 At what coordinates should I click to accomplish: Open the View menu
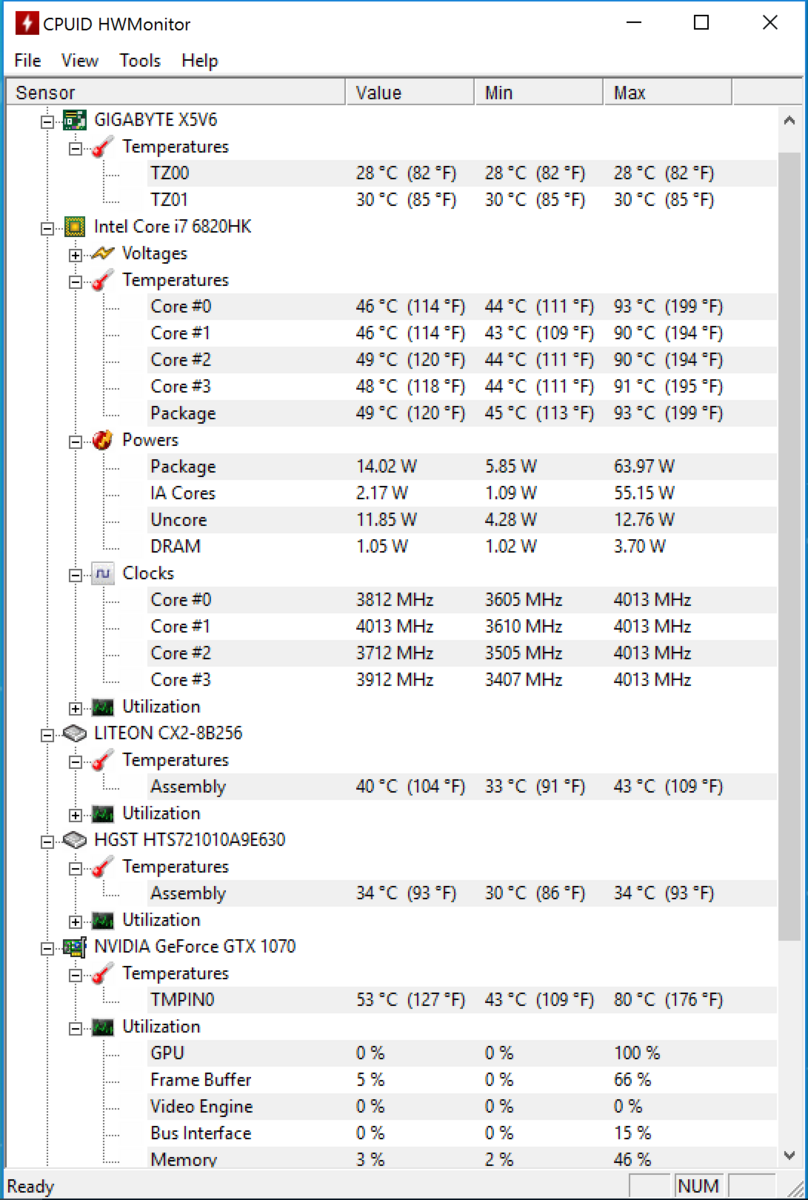click(80, 61)
